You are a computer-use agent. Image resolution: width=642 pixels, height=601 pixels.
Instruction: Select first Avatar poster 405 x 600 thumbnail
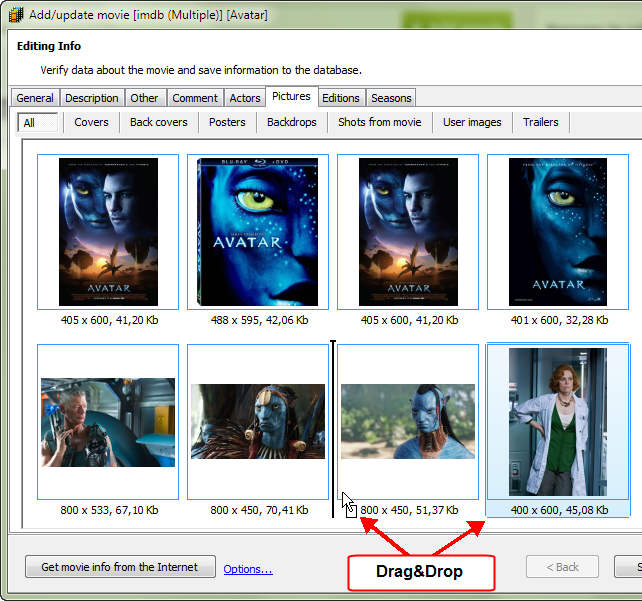coord(108,232)
